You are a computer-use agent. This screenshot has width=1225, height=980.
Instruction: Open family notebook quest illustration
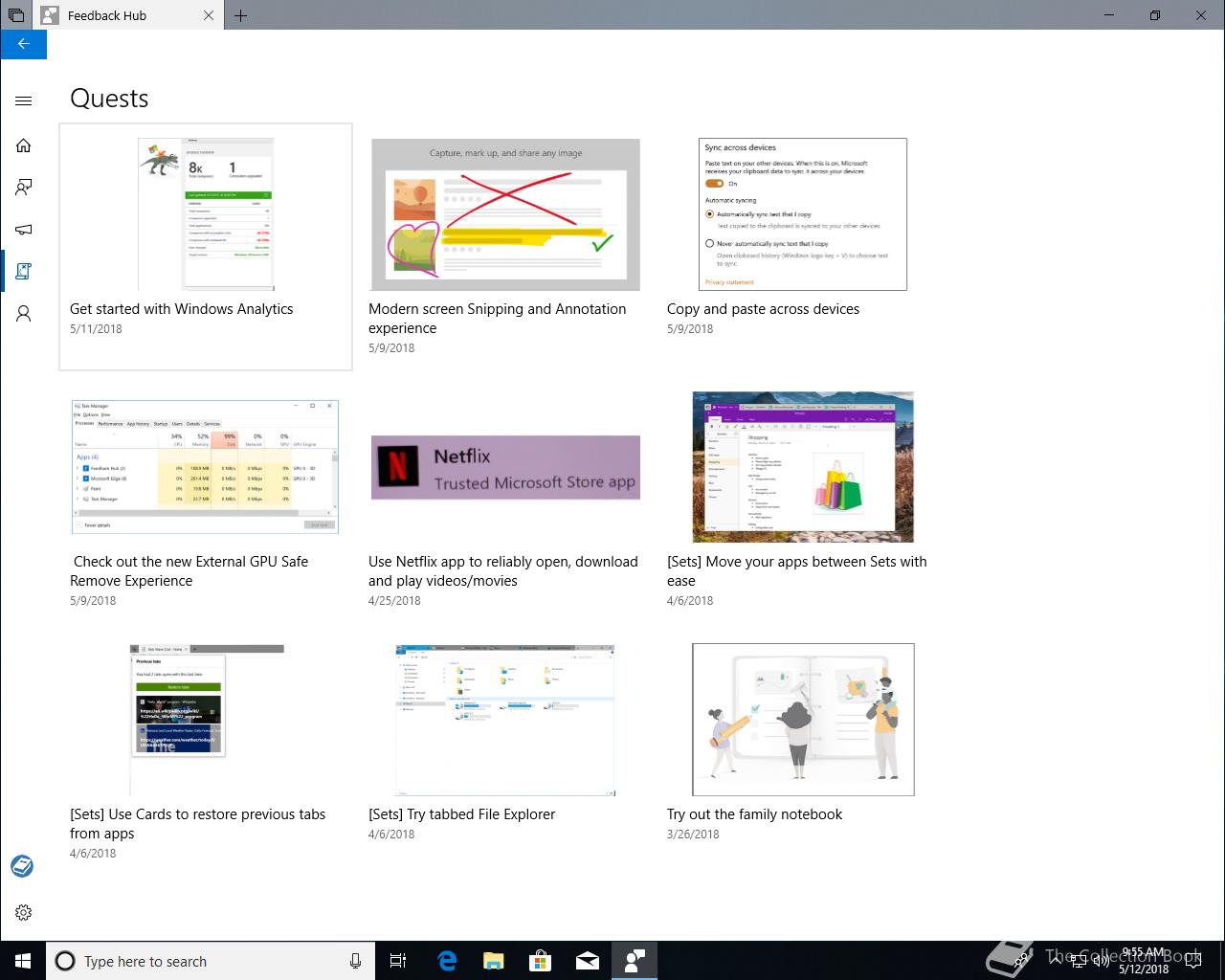pyautogui.click(x=803, y=720)
